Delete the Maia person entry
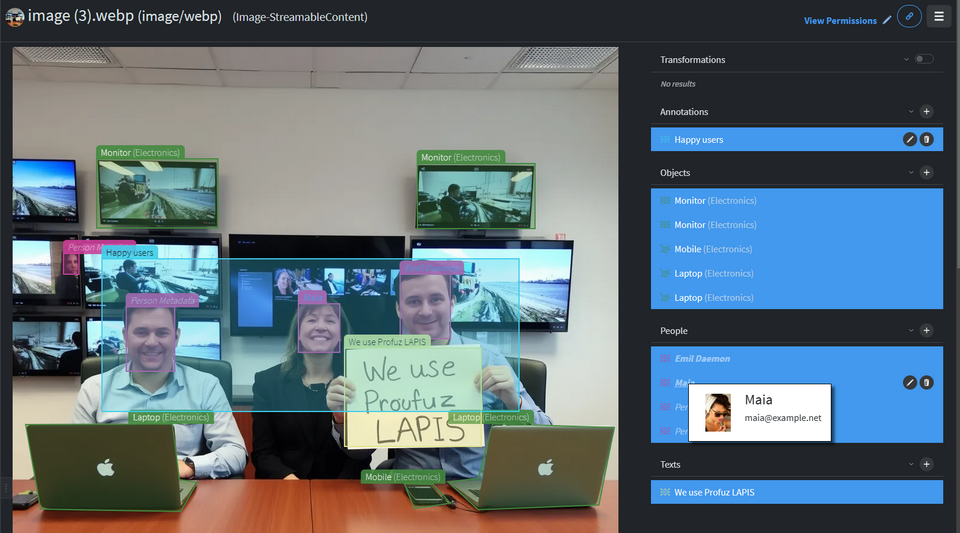960x533 pixels. tap(927, 382)
